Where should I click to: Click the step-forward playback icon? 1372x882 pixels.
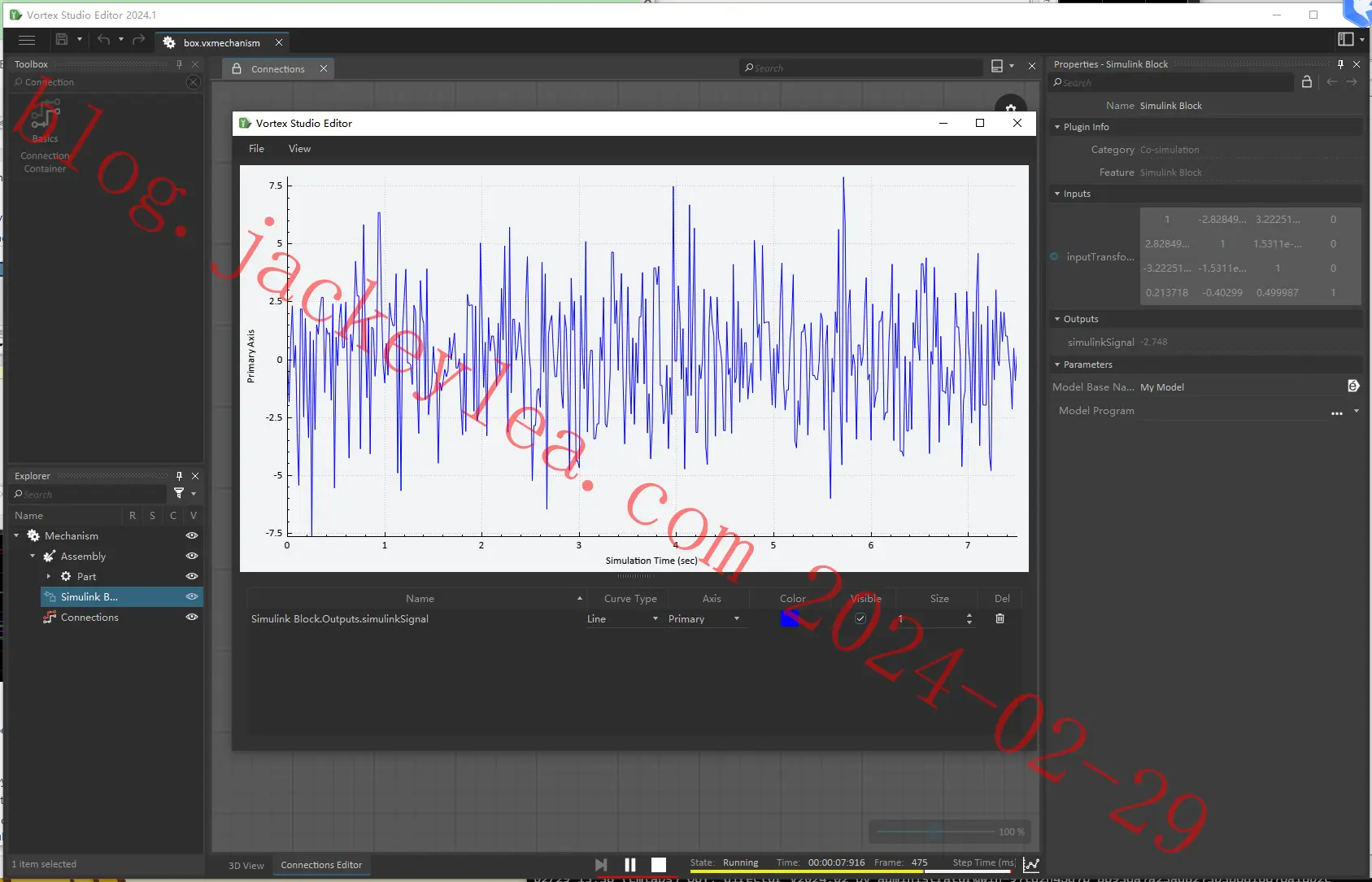click(601, 864)
